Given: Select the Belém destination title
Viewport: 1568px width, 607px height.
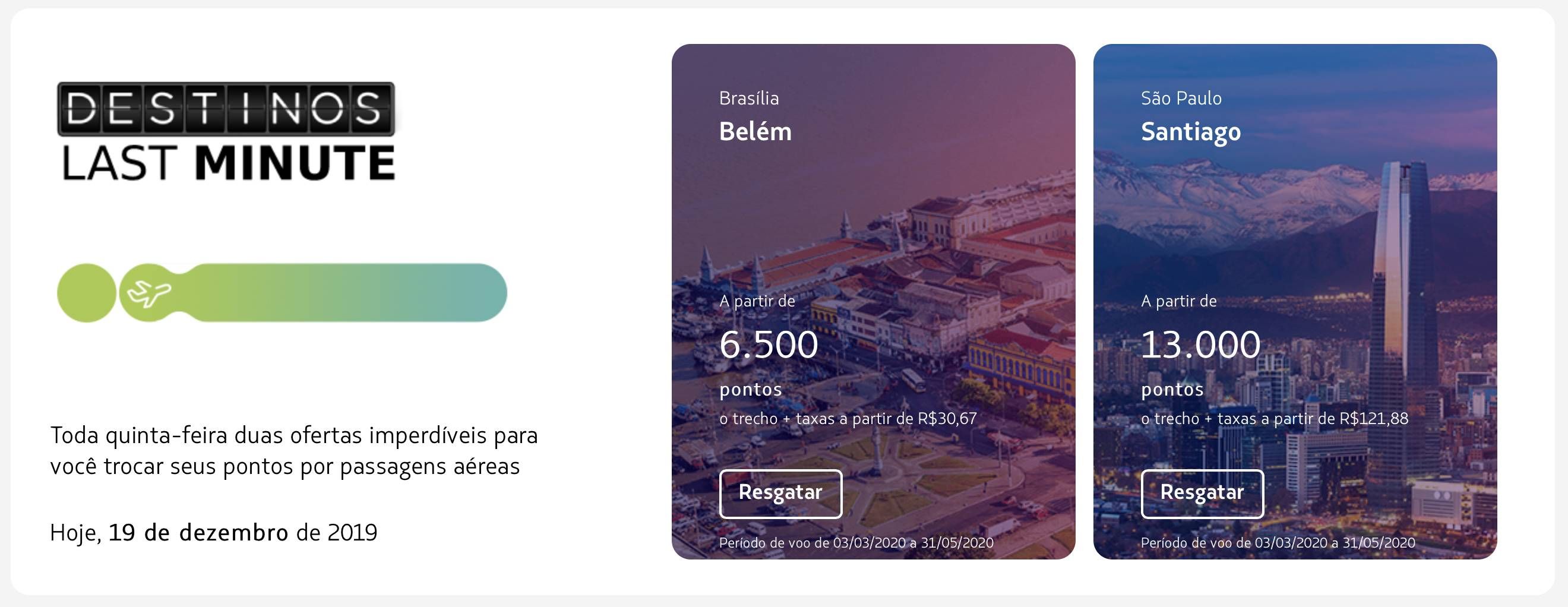Looking at the screenshot, I should pos(755,131).
